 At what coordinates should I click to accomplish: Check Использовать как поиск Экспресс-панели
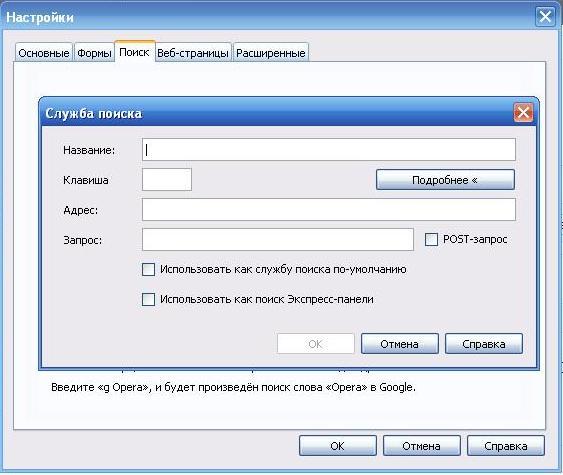[x=148, y=299]
